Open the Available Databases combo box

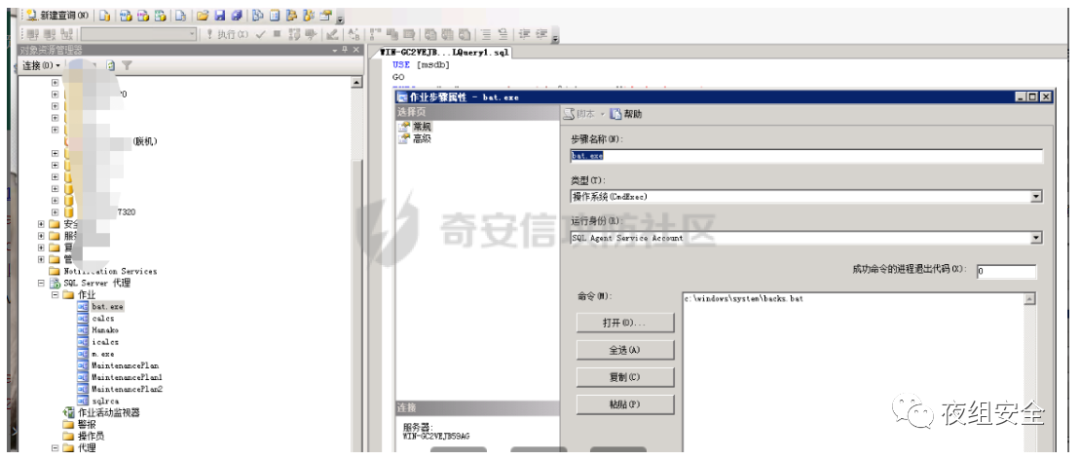[x=138, y=34]
